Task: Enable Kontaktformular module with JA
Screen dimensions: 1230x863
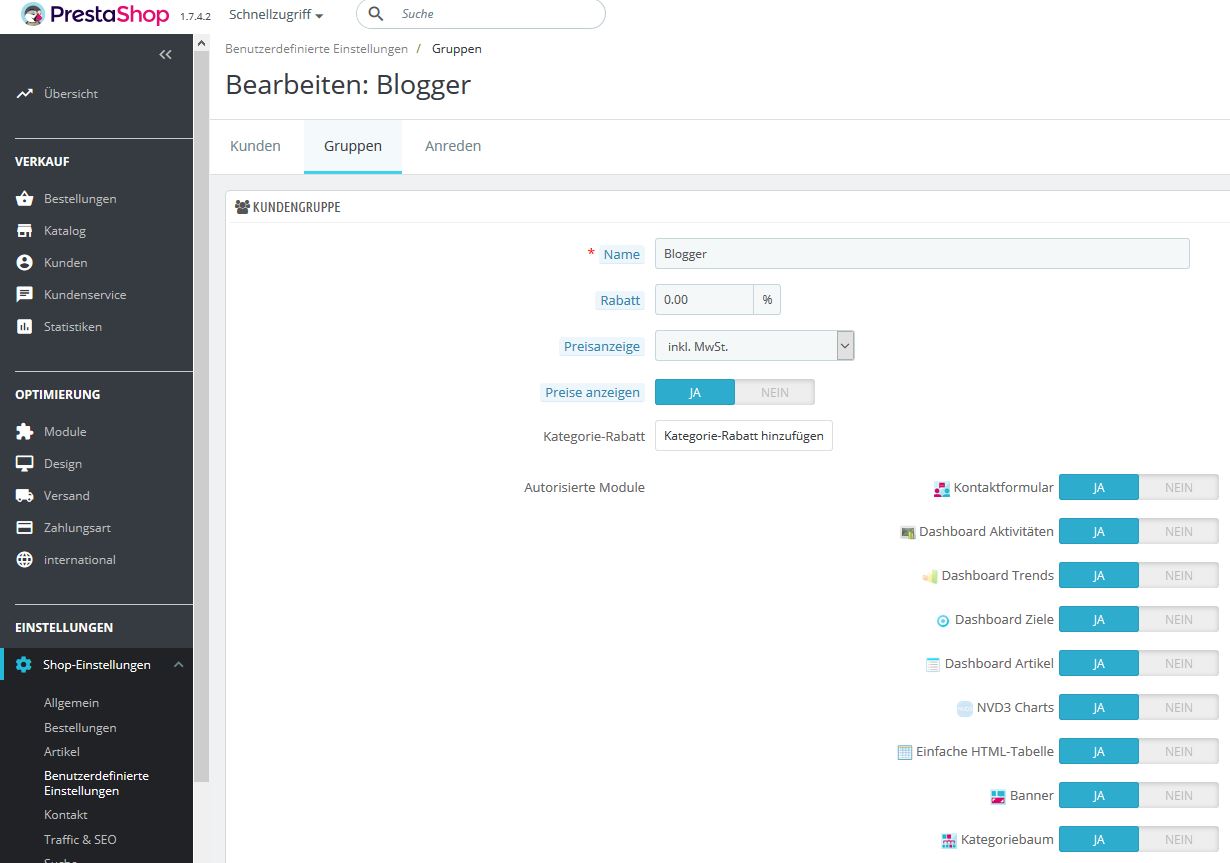Action: click(1099, 487)
